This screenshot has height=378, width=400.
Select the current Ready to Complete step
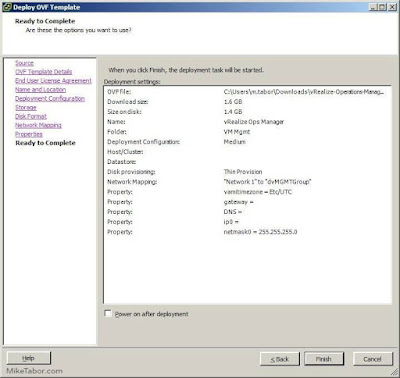click(45, 143)
